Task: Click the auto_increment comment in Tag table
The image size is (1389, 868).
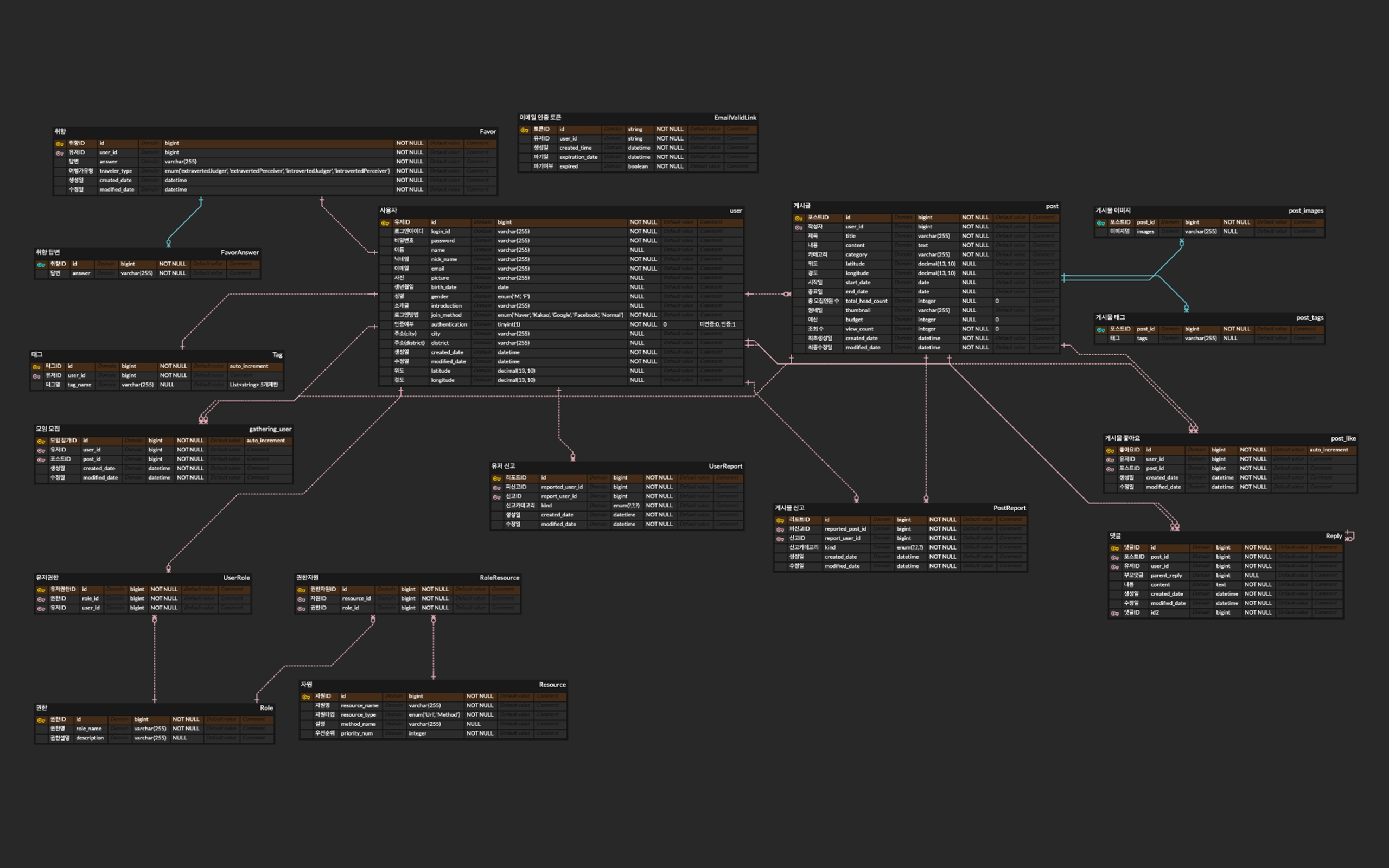Action: pyautogui.click(x=249, y=366)
